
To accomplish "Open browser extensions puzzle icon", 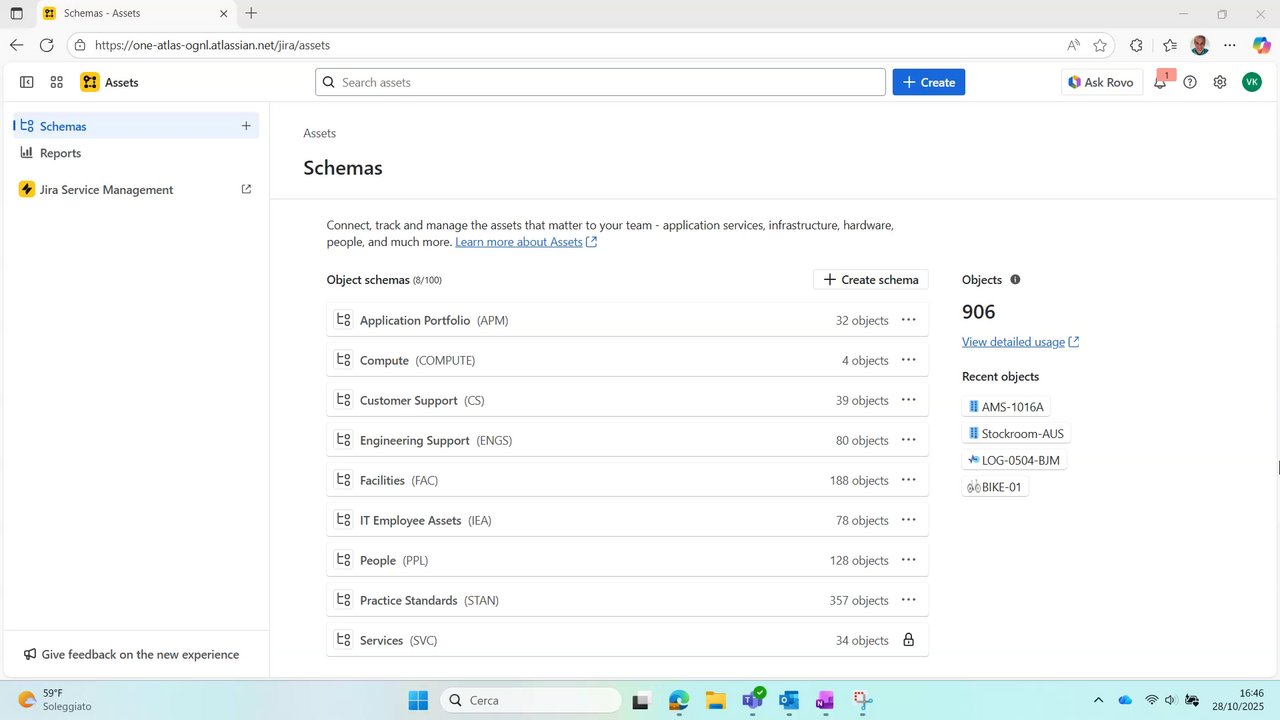I will [1136, 45].
